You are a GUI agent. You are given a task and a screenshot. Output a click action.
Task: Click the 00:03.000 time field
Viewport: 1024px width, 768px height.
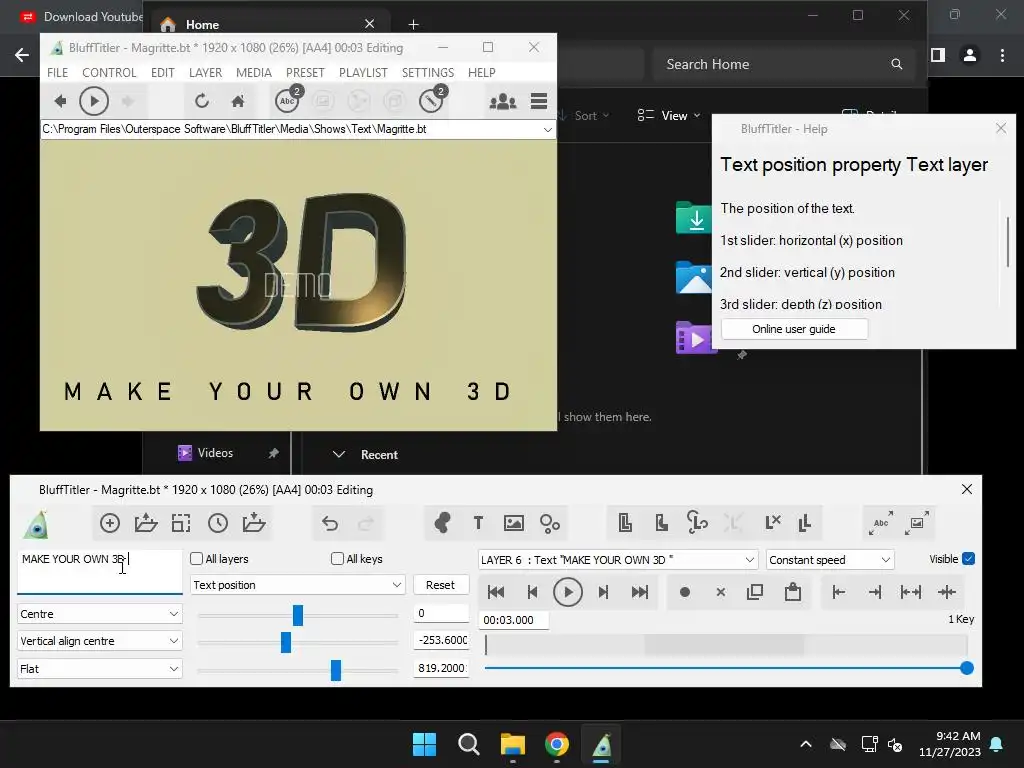pyautogui.click(x=513, y=620)
